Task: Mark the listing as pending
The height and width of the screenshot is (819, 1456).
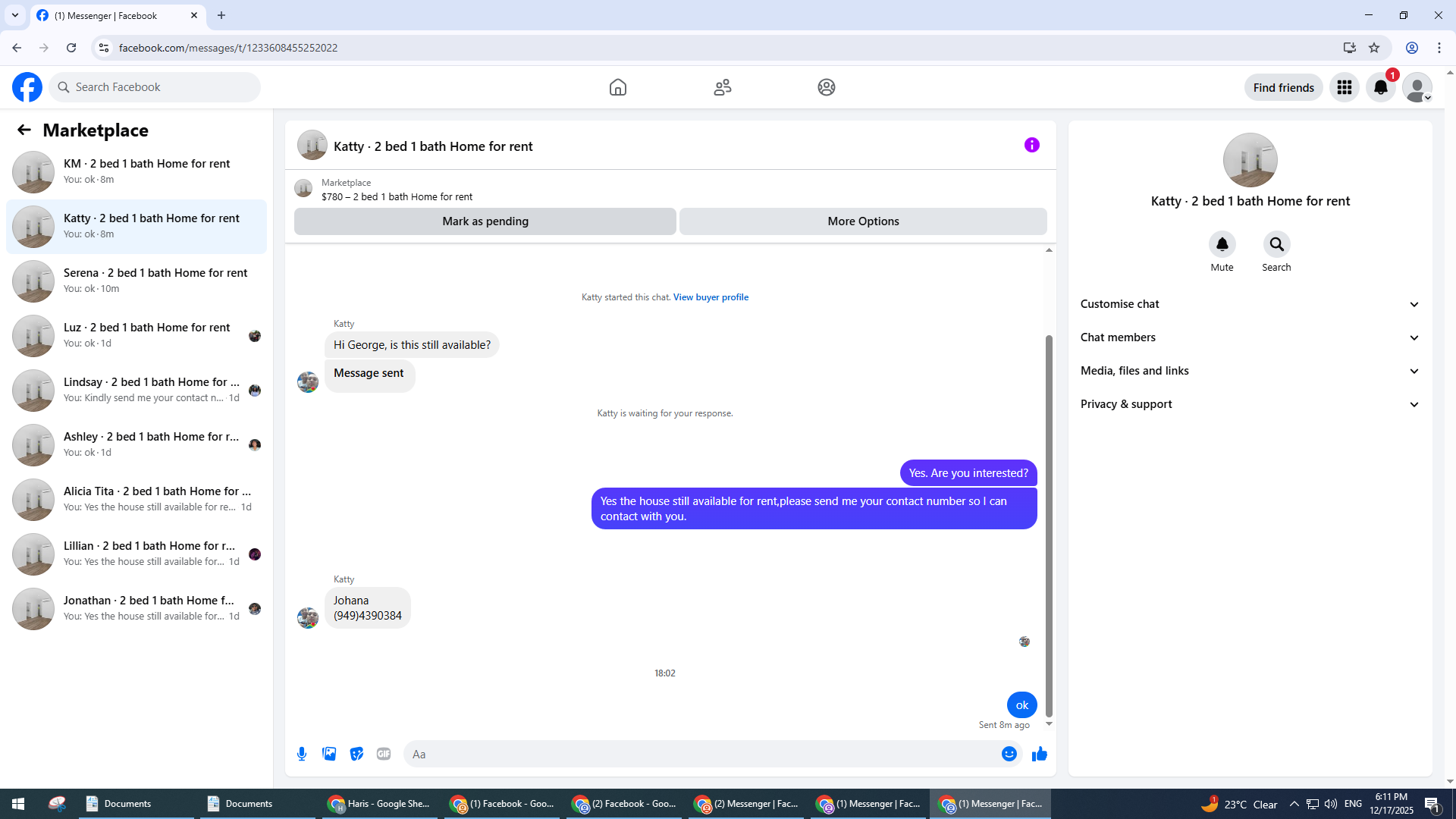Action: (485, 221)
